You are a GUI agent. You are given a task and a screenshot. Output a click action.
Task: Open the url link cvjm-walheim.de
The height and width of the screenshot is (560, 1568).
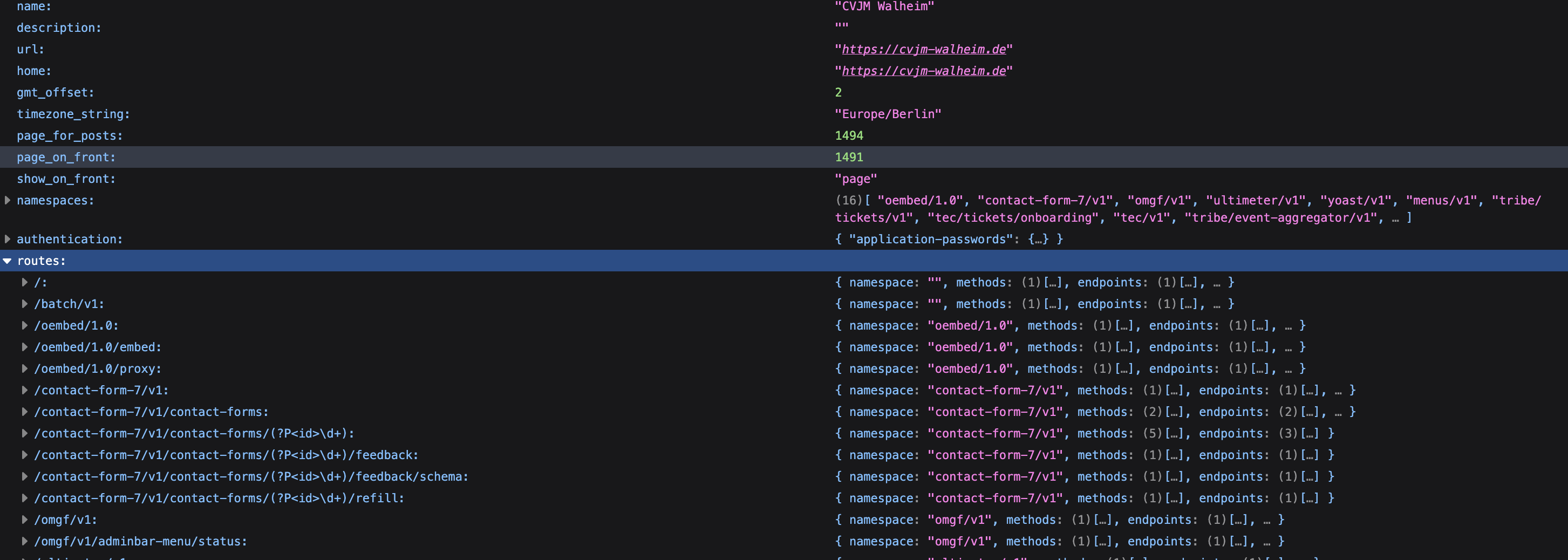click(x=923, y=49)
